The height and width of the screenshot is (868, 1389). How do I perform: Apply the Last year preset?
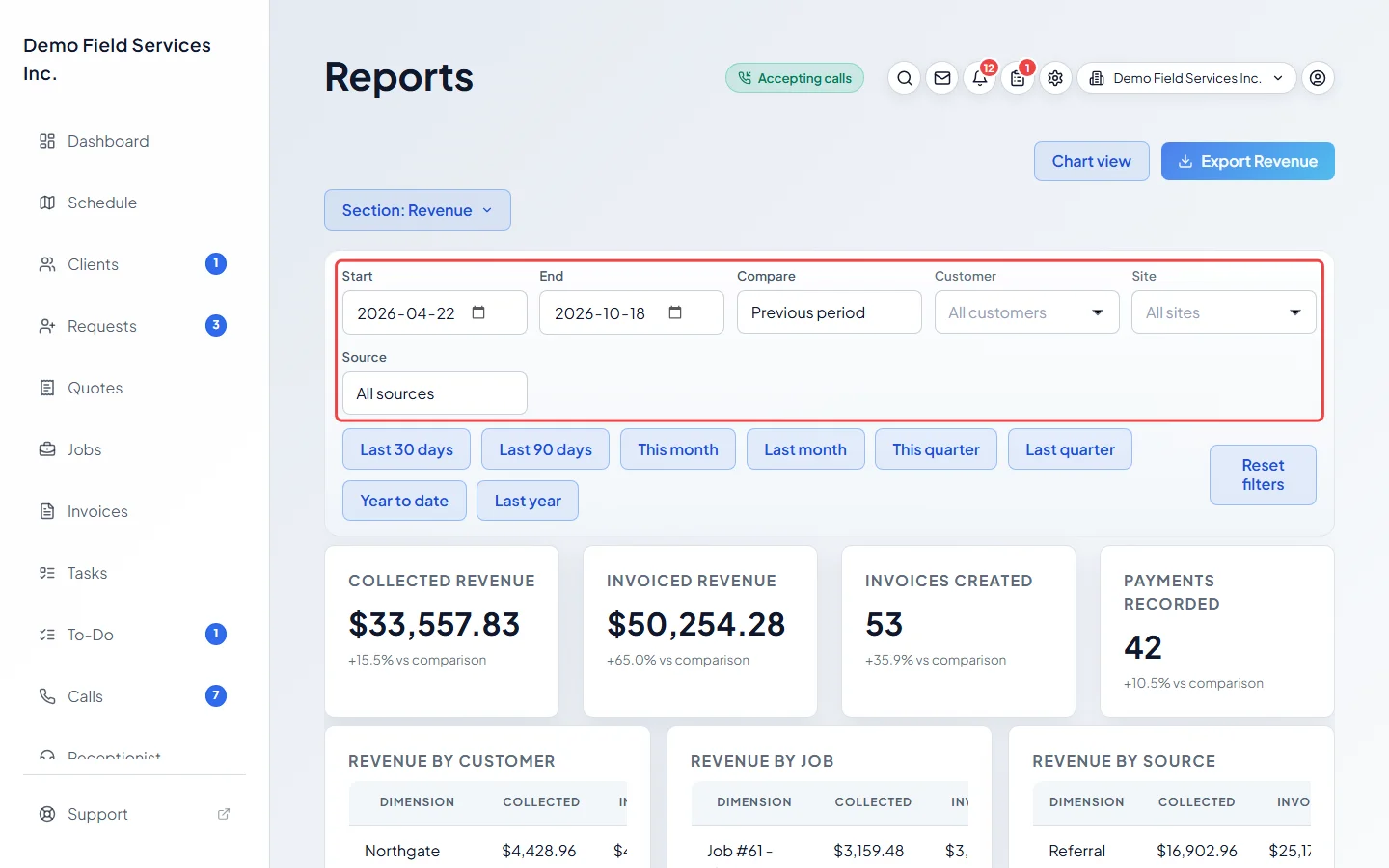(528, 501)
